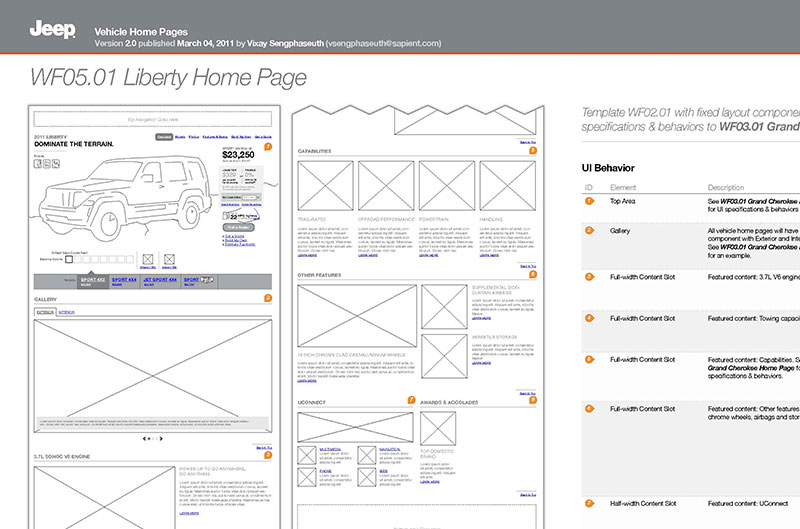
Task: Click the wide UConnect banner placeholder
Action: (356, 427)
